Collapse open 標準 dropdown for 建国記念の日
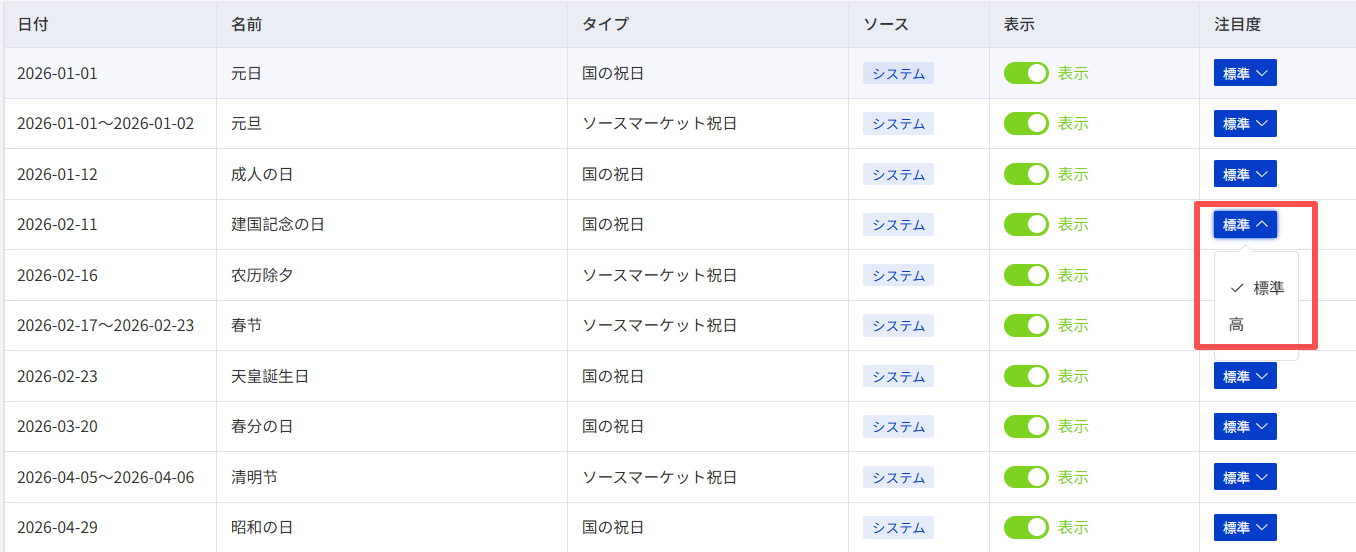This screenshot has height=552, width=1356. click(x=1245, y=225)
